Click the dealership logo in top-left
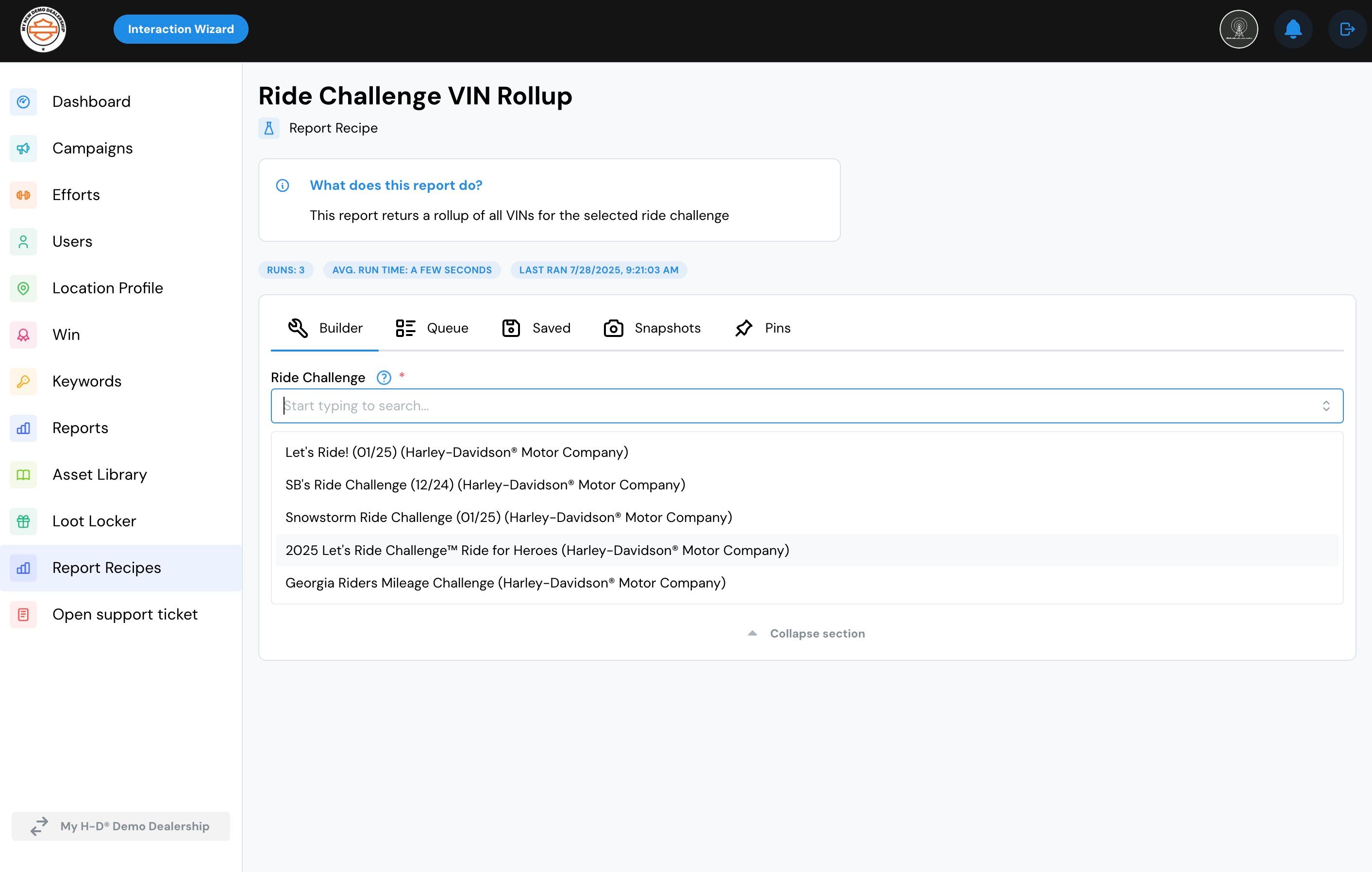 (x=43, y=29)
